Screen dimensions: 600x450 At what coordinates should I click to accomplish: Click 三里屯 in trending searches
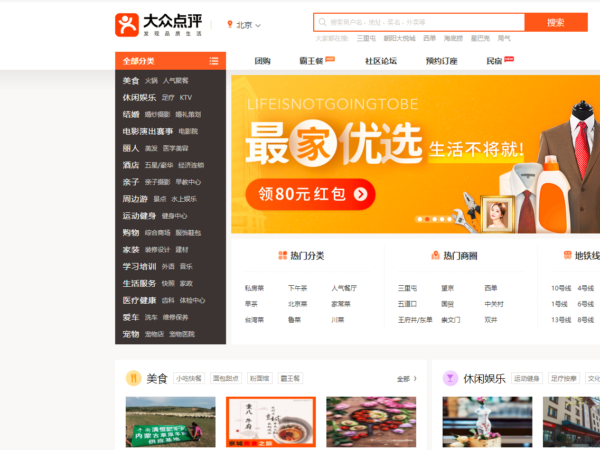click(x=366, y=38)
